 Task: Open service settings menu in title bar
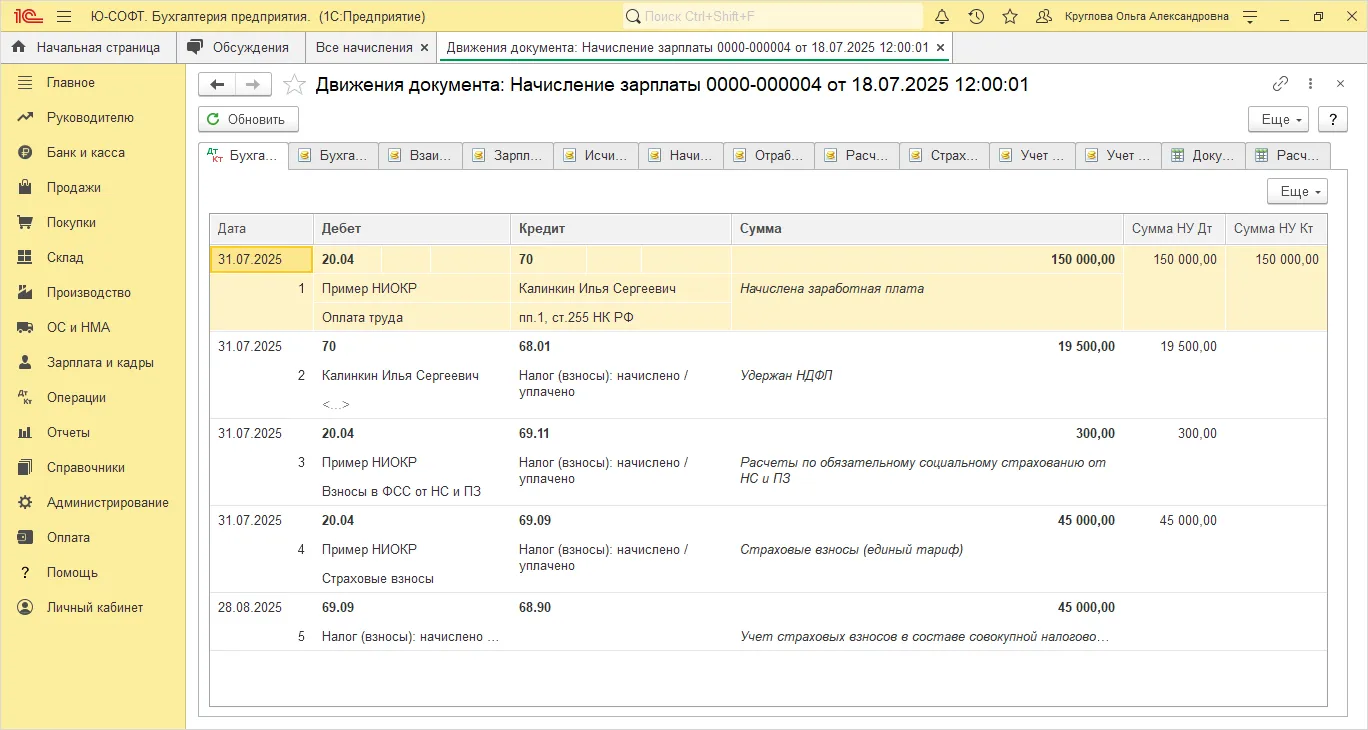pos(1250,17)
